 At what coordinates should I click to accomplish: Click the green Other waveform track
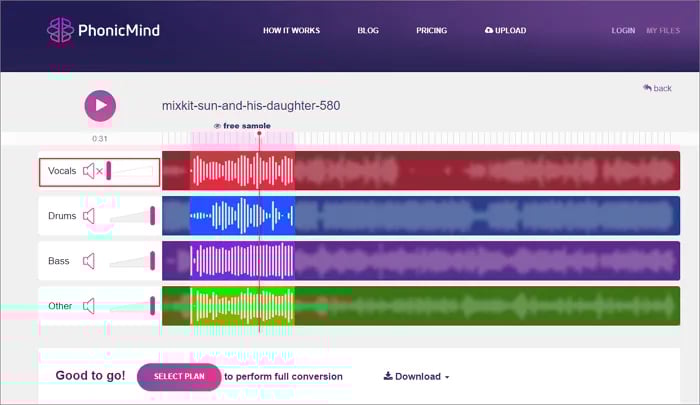pyautogui.click(x=420, y=306)
